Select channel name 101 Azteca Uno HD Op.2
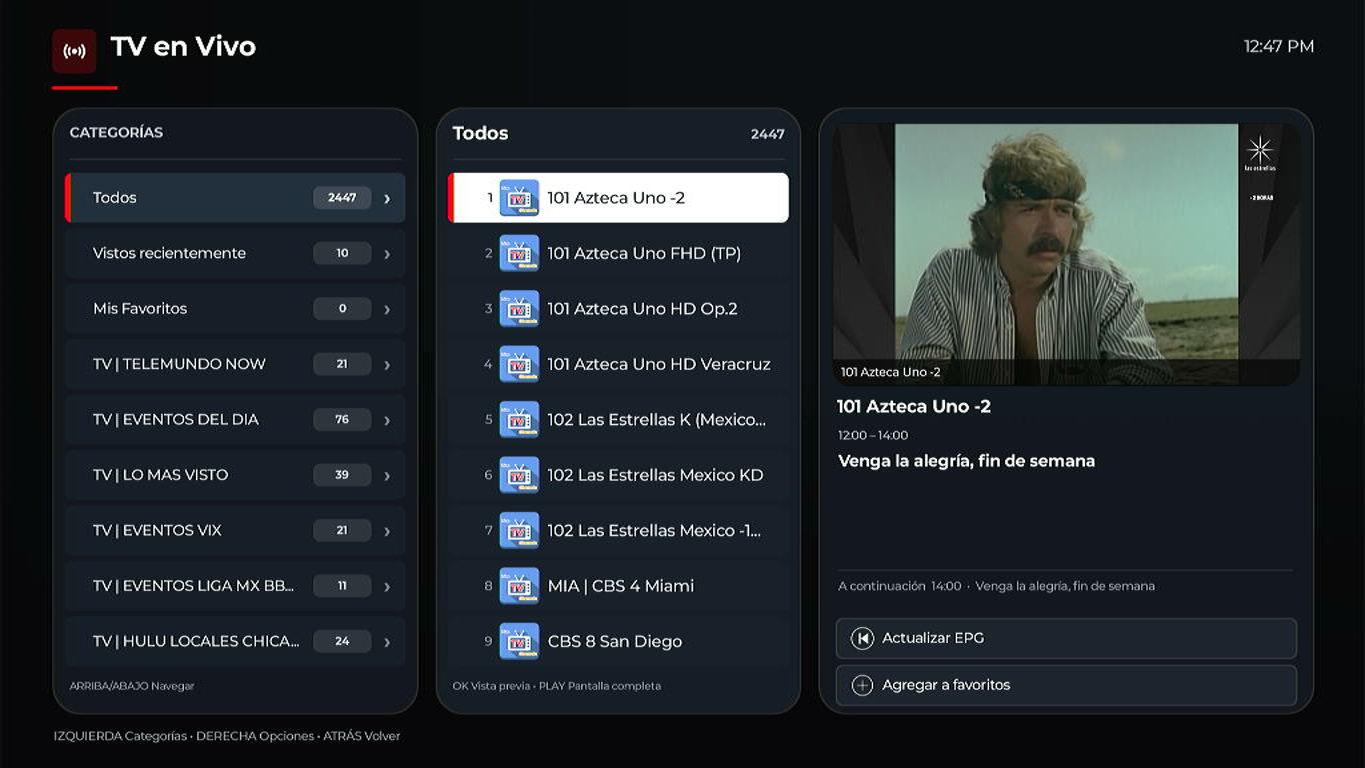 (x=642, y=309)
